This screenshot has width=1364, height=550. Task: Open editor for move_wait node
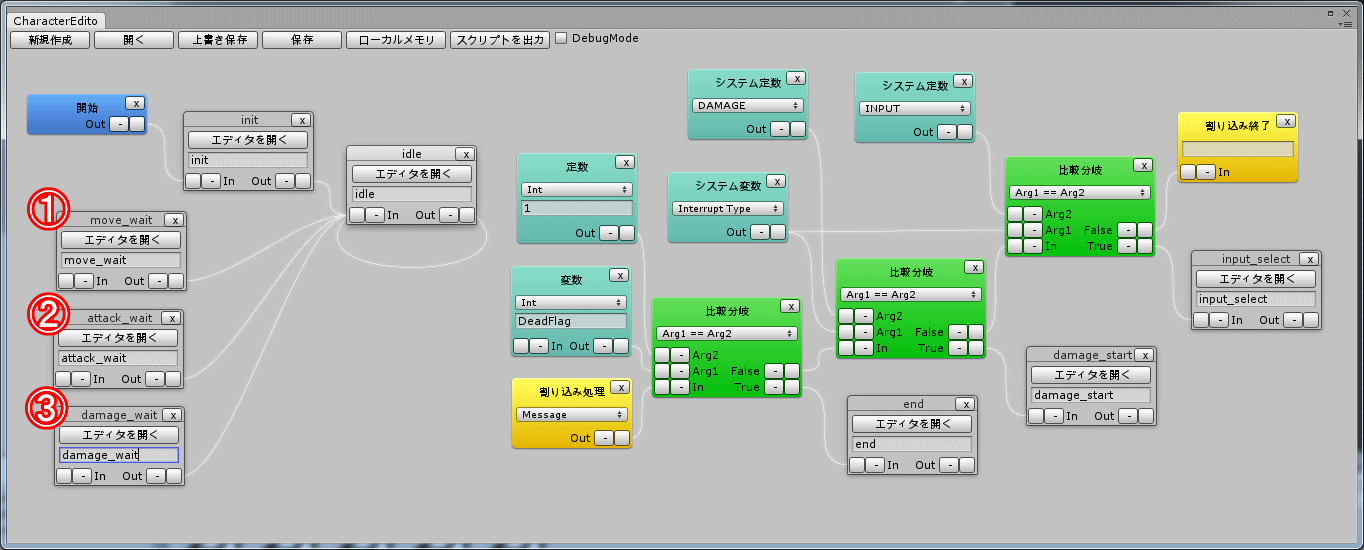point(120,240)
